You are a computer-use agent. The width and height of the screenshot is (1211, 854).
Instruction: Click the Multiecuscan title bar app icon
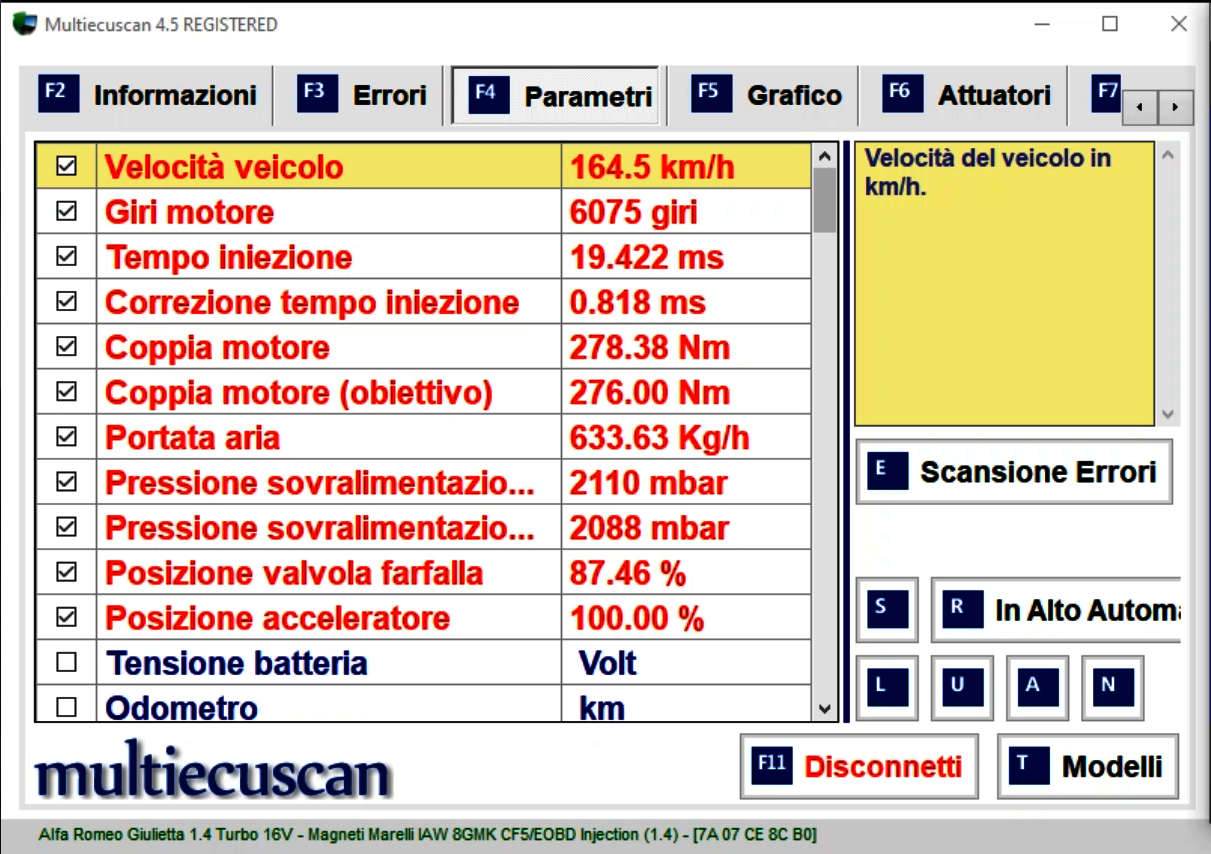pos(24,24)
